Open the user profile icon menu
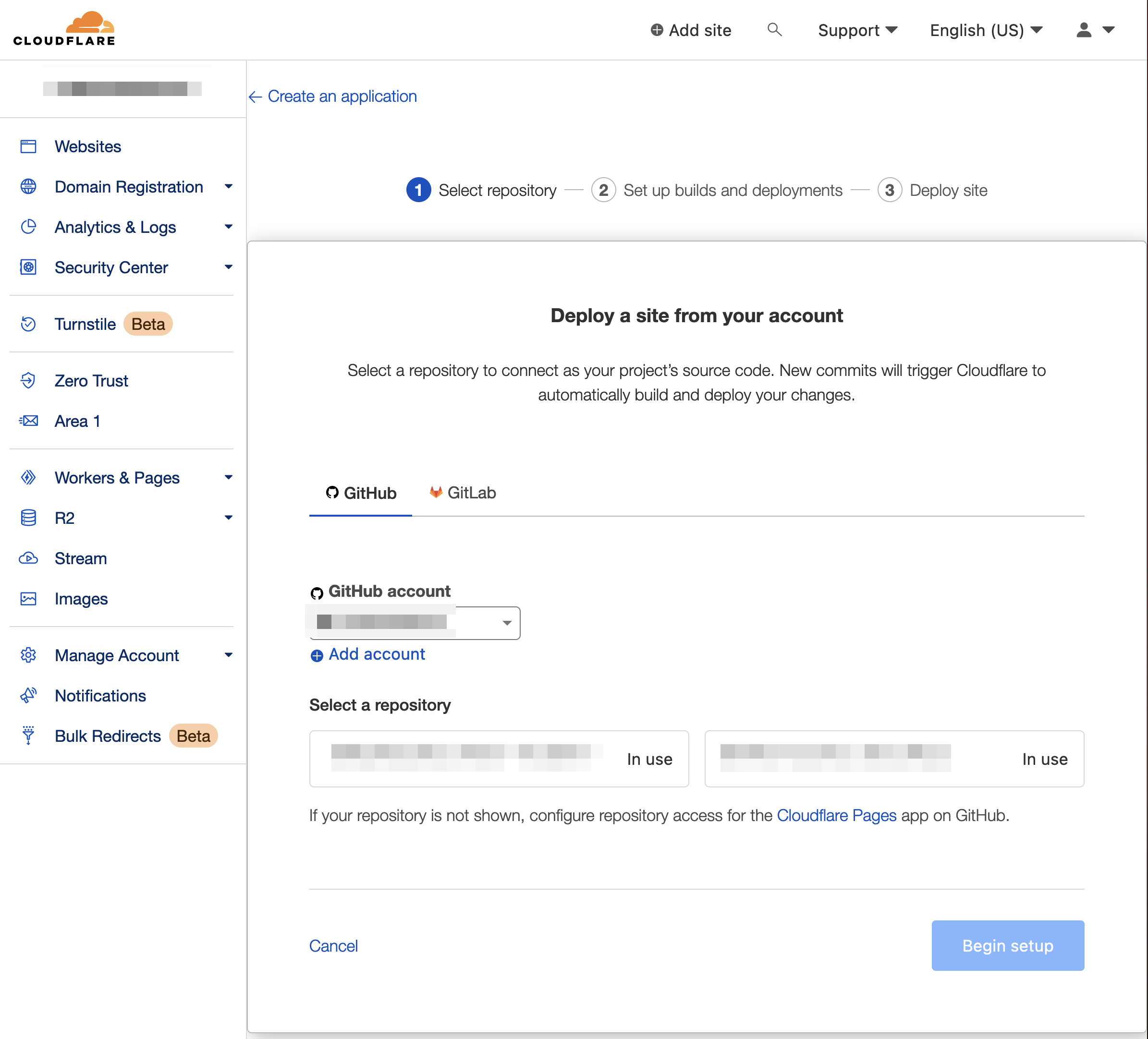 1084,30
